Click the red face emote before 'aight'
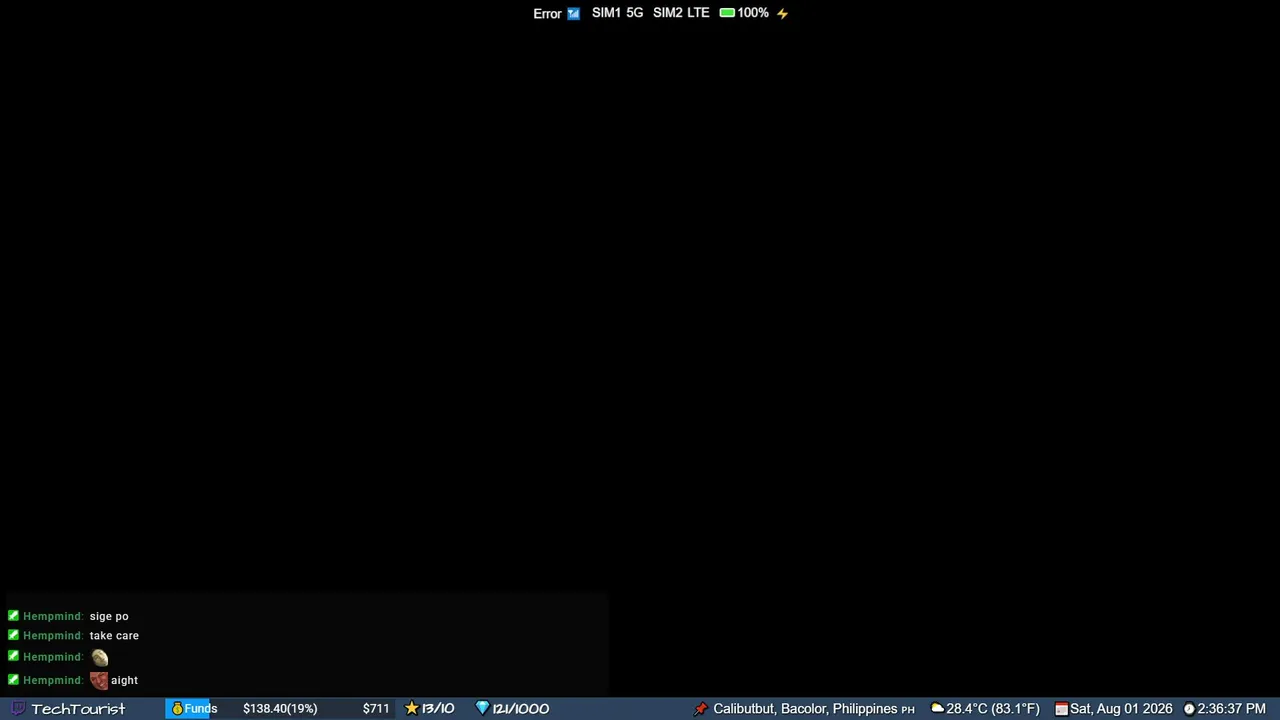Screen dimensions: 1280x720 pos(99,680)
